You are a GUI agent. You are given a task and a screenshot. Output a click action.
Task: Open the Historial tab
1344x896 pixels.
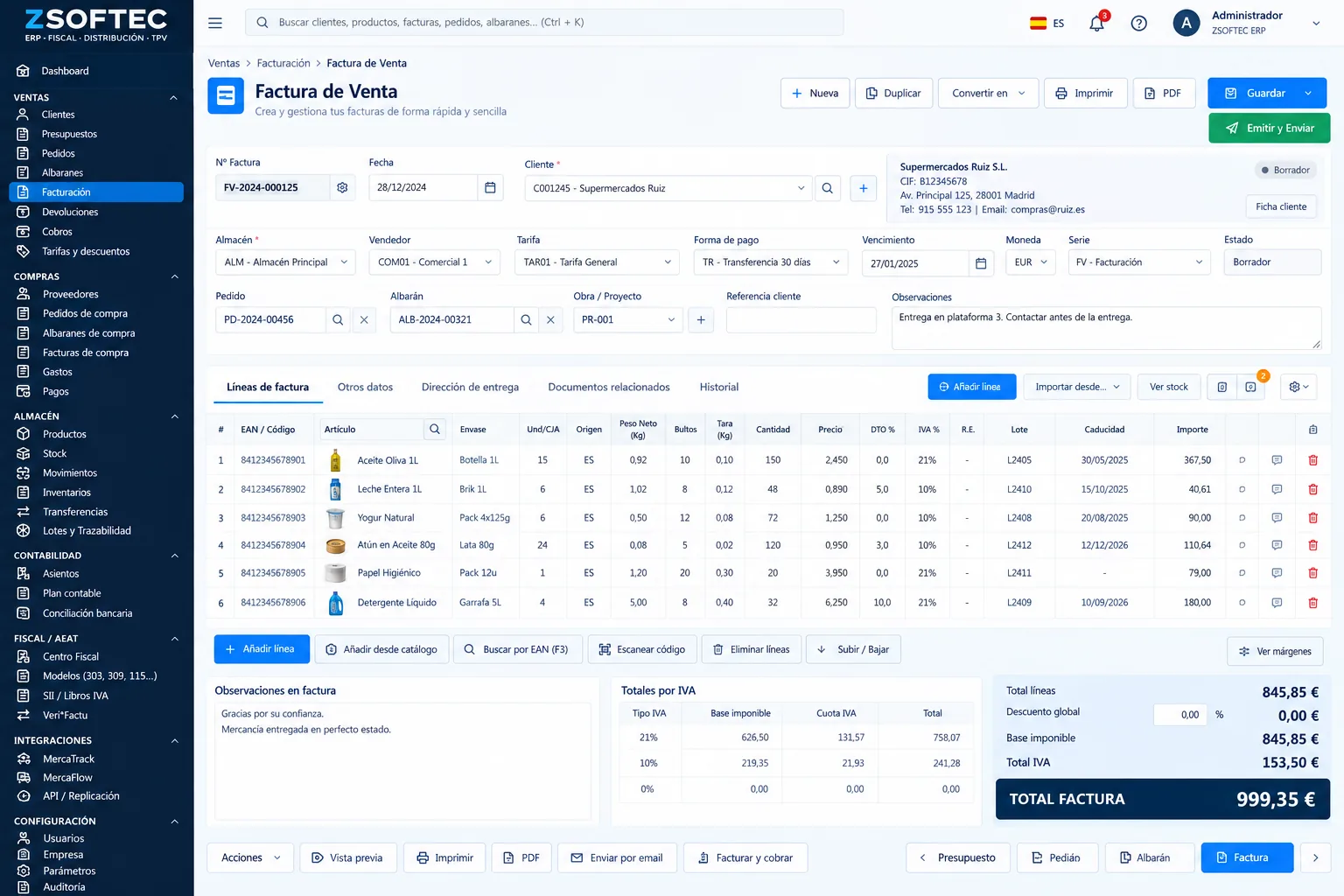point(719,387)
